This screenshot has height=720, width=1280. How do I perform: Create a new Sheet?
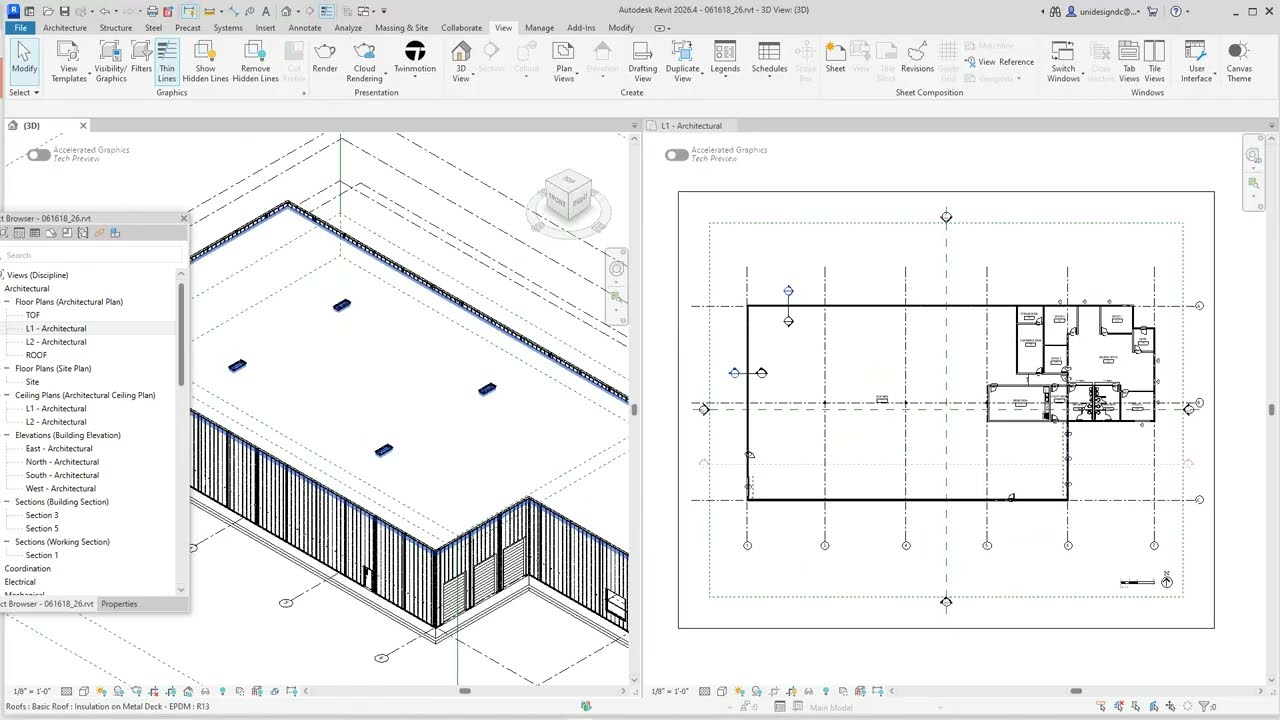pos(835,58)
